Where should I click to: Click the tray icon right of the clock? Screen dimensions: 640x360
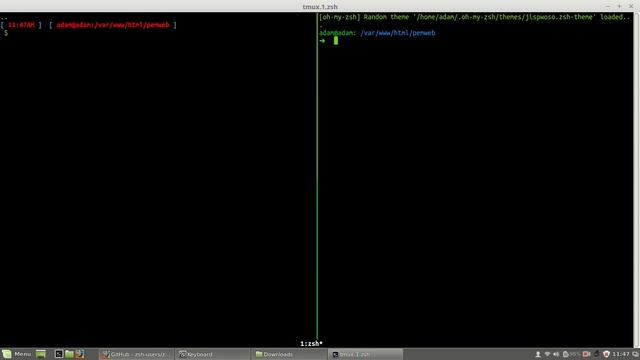635,354
